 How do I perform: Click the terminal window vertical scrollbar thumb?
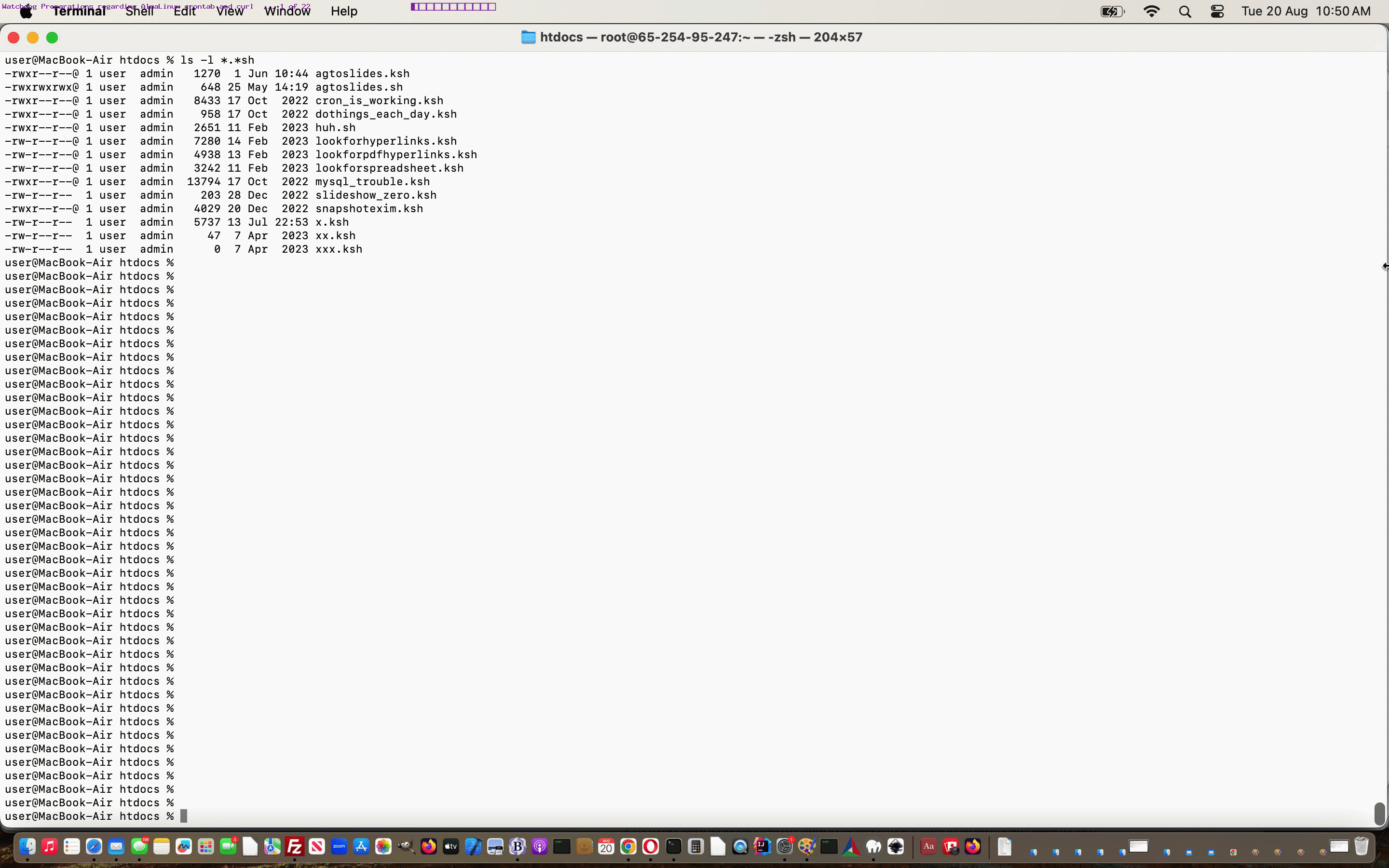[x=1380, y=813]
